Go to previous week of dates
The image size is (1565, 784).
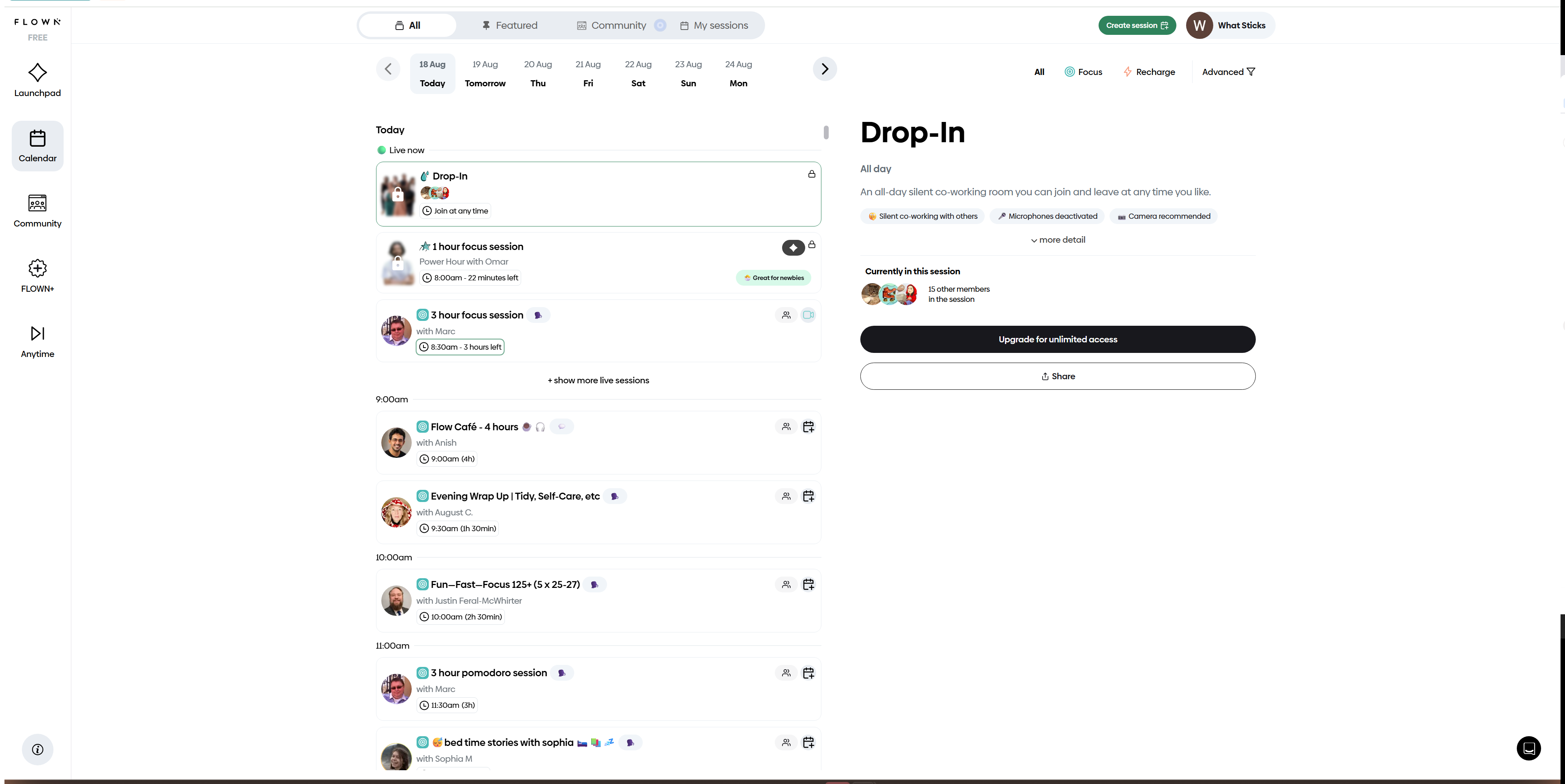pyautogui.click(x=388, y=68)
